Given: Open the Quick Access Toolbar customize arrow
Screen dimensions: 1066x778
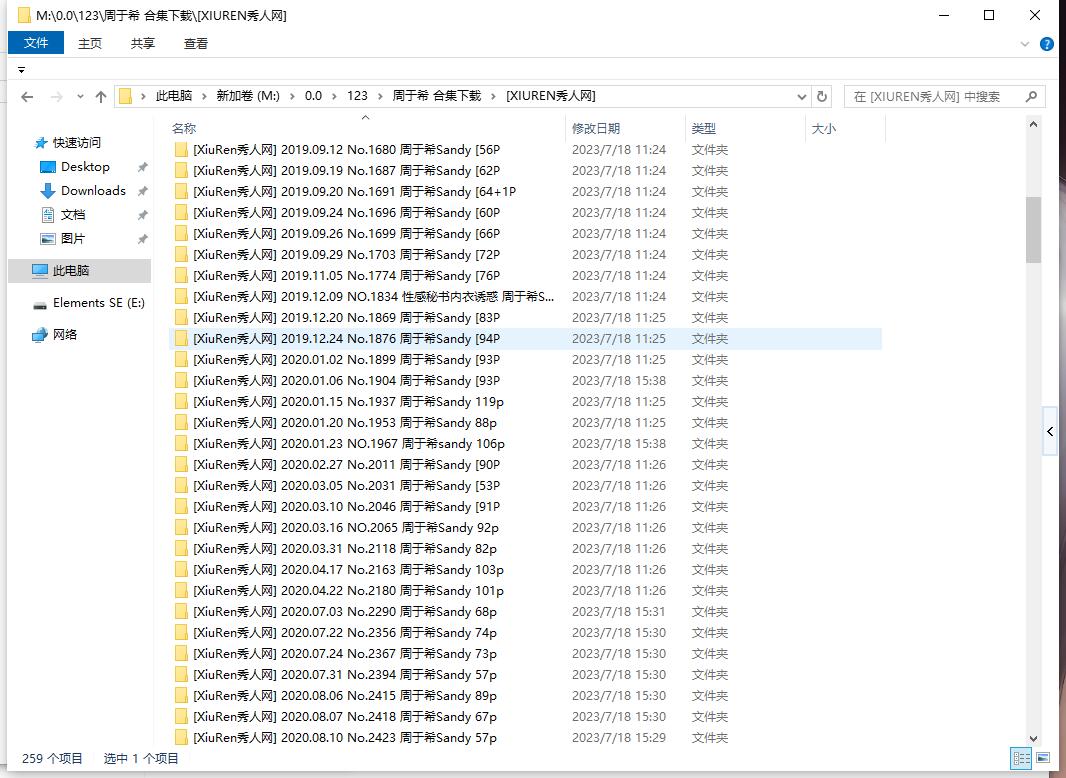Looking at the screenshot, I should click(x=21, y=70).
